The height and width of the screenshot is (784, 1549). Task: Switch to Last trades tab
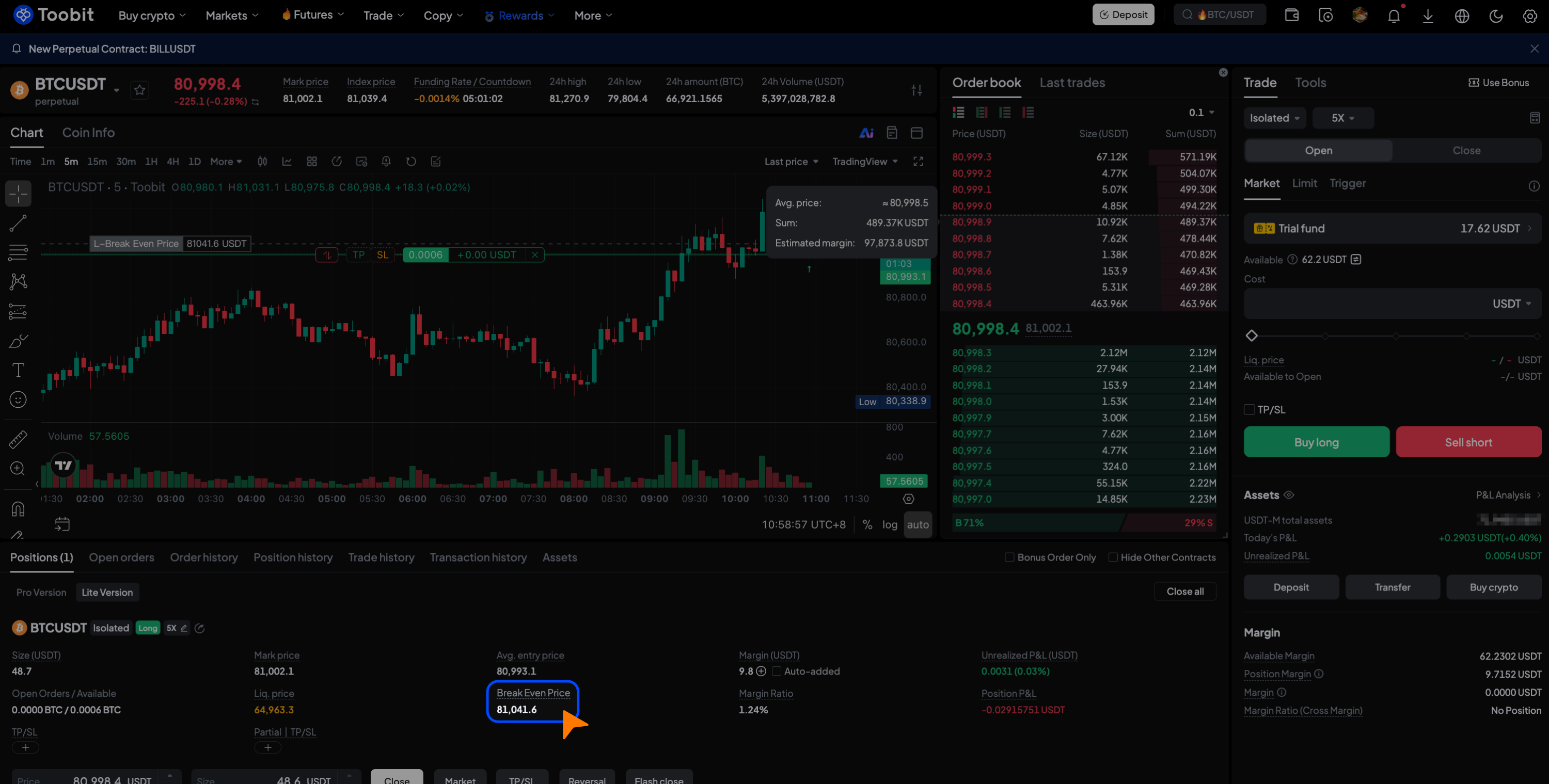[1072, 83]
